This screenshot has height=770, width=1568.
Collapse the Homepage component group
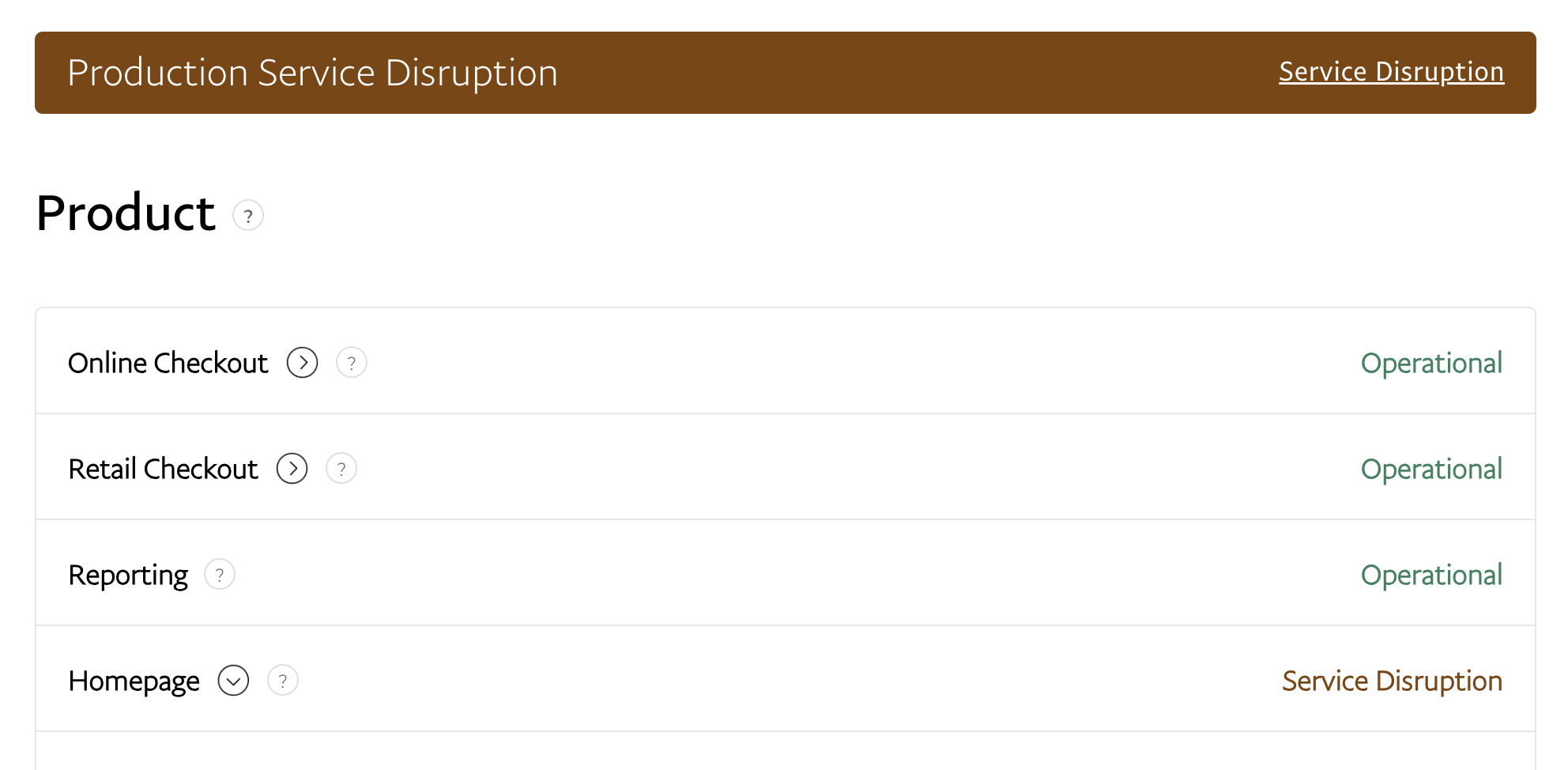(x=233, y=681)
